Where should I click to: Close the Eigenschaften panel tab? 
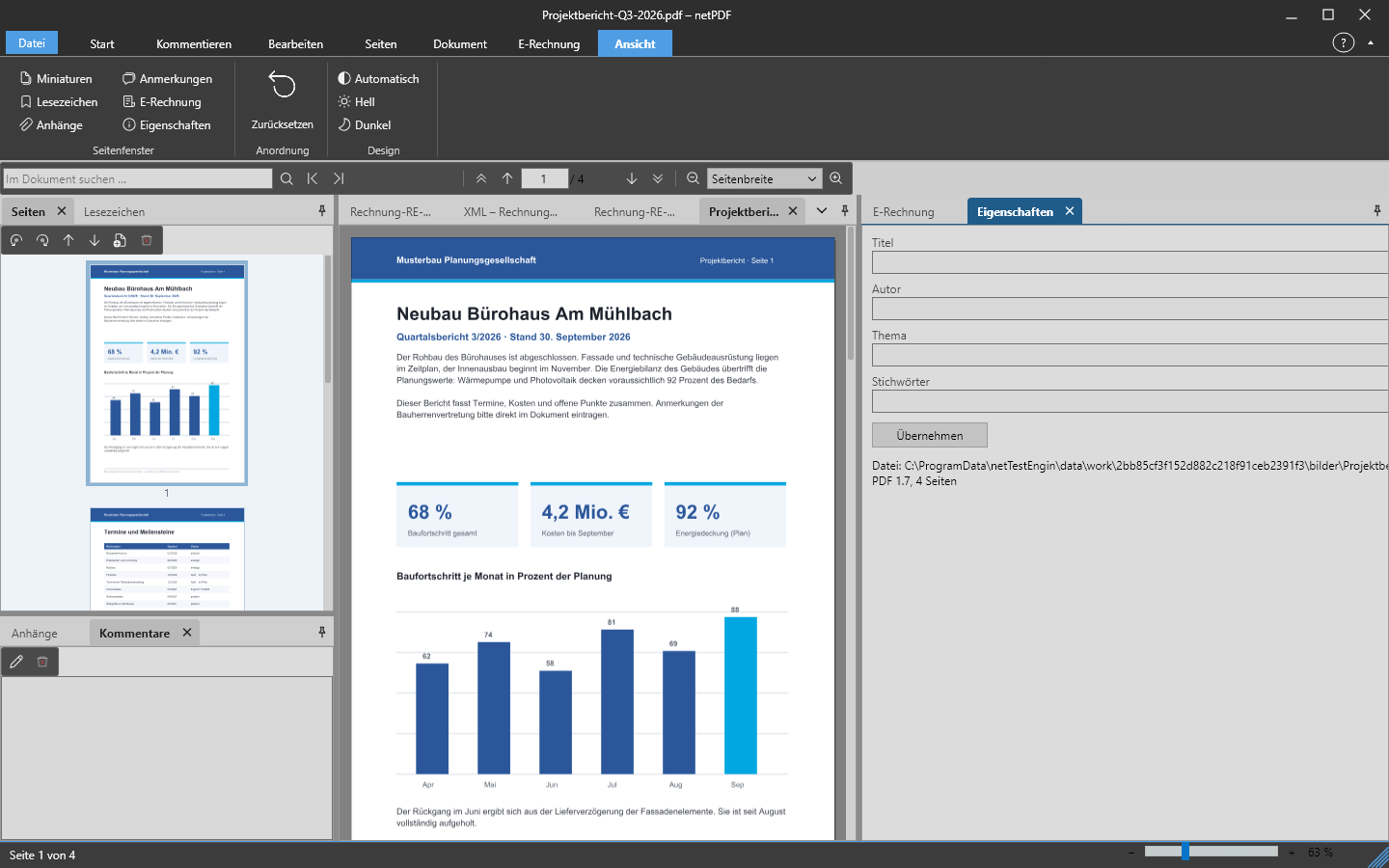pyautogui.click(x=1070, y=210)
